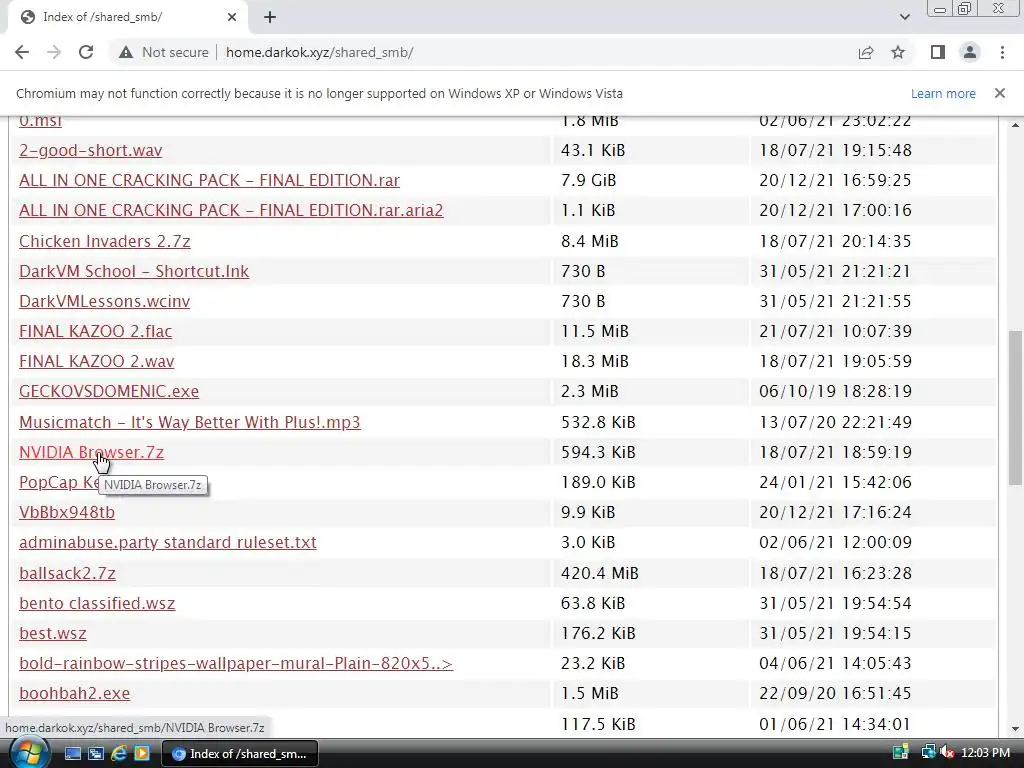Screen dimensions: 1024x768
Task: Open the VbBbx948tb file link
Action: [x=67, y=512]
